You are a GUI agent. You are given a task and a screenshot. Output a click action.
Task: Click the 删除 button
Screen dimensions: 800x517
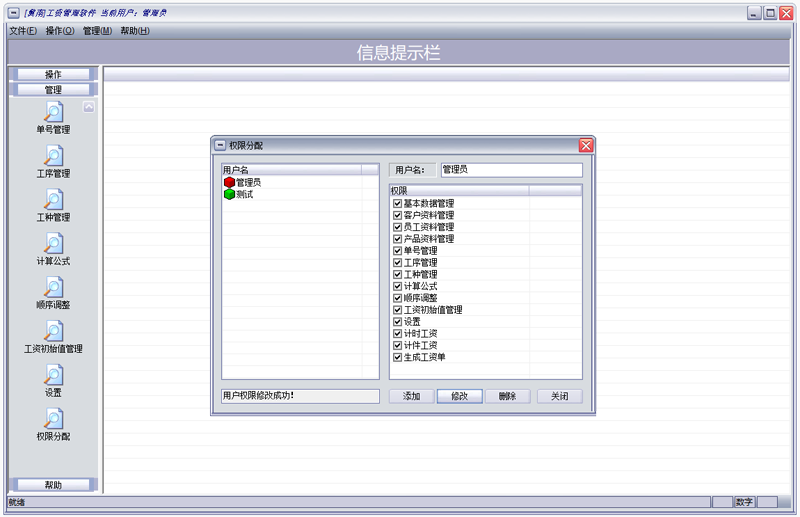(508, 396)
